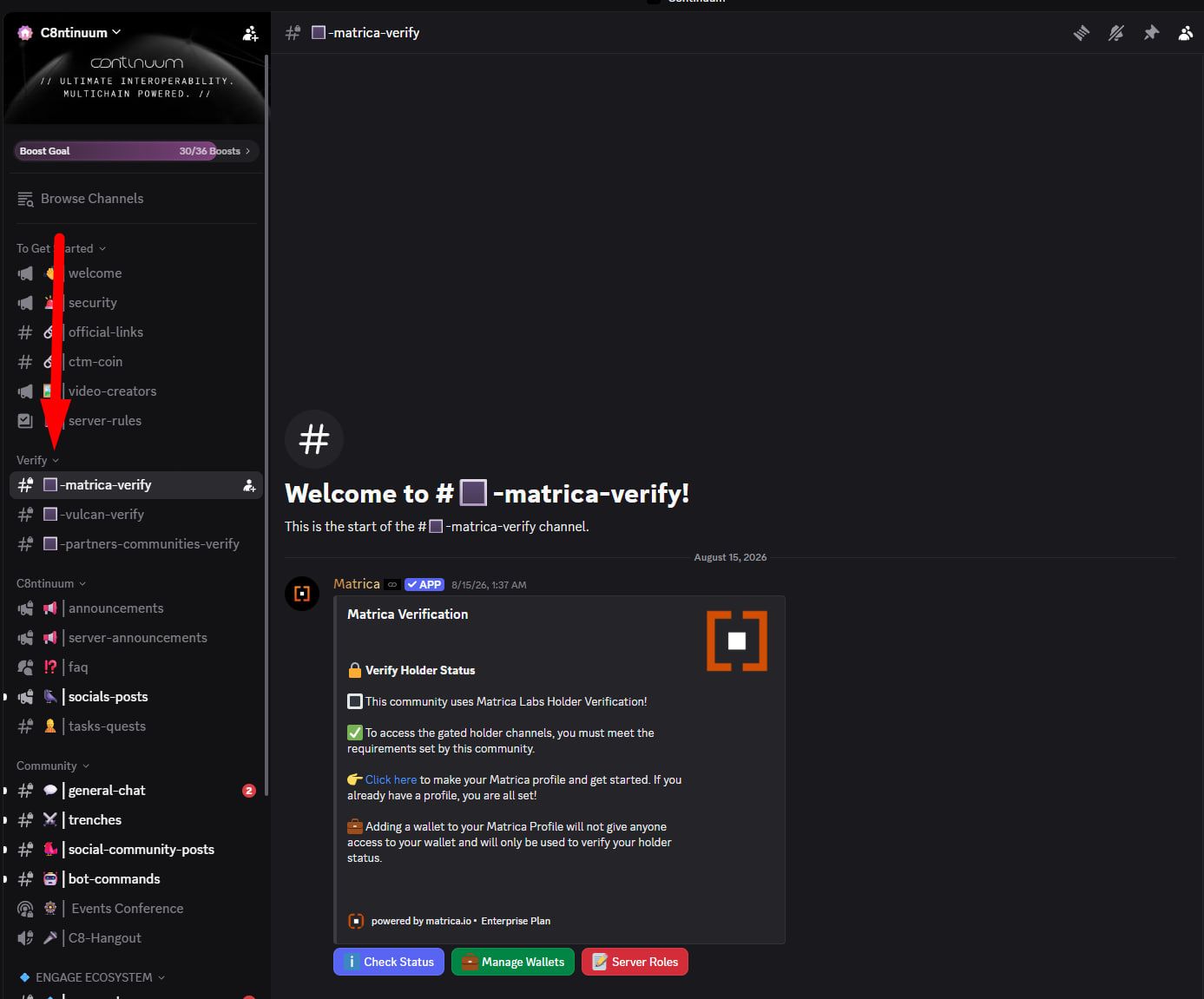Toggle the member list icon
Viewport: 1204px width, 999px height.
click(1185, 33)
